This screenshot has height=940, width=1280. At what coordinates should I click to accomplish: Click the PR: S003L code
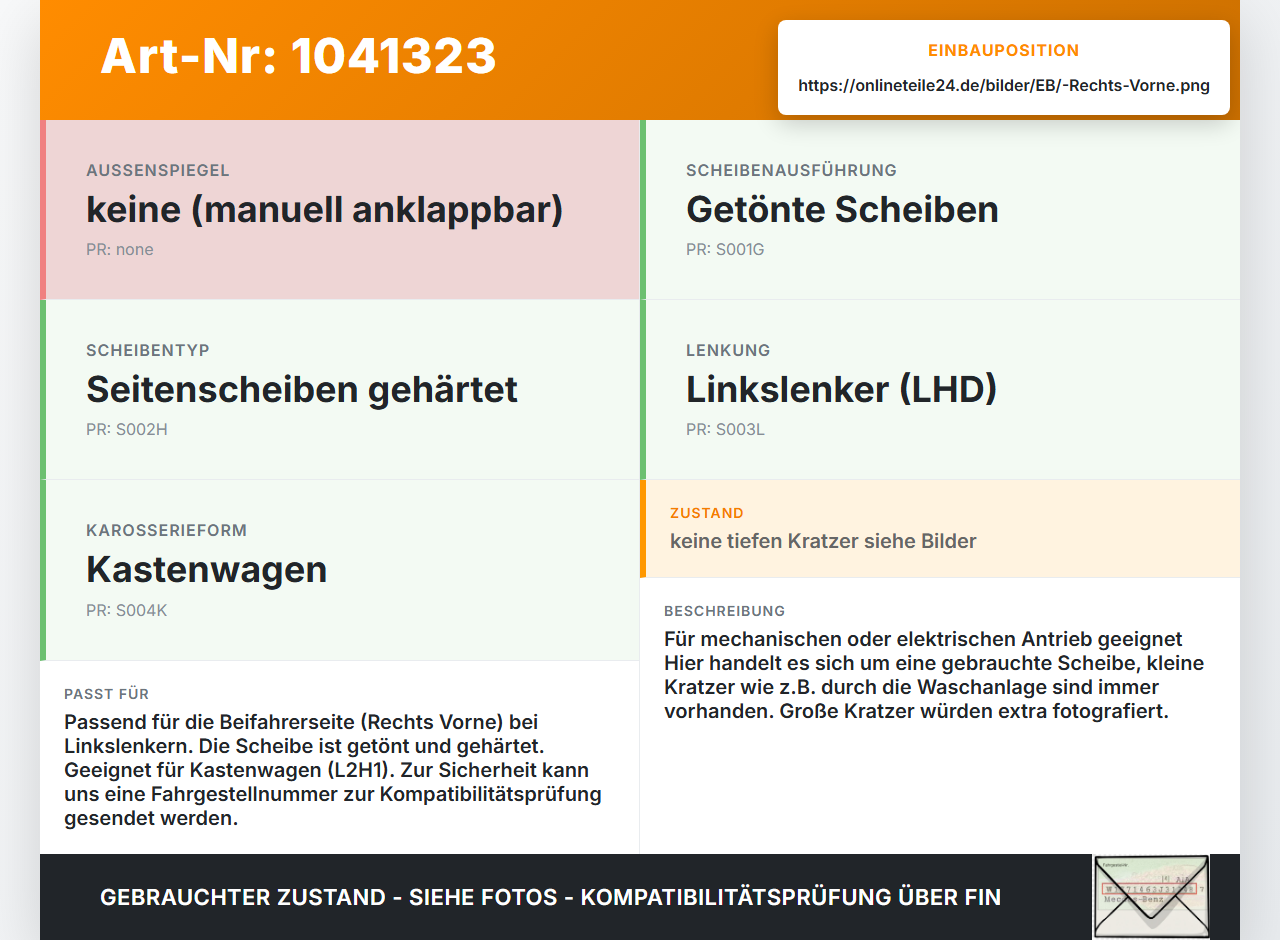(x=725, y=430)
